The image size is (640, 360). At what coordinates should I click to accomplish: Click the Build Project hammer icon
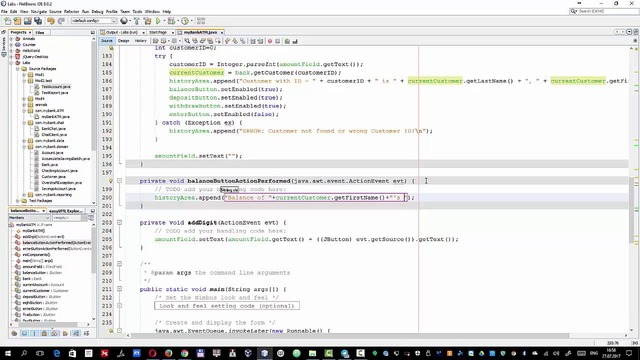coord(137,21)
